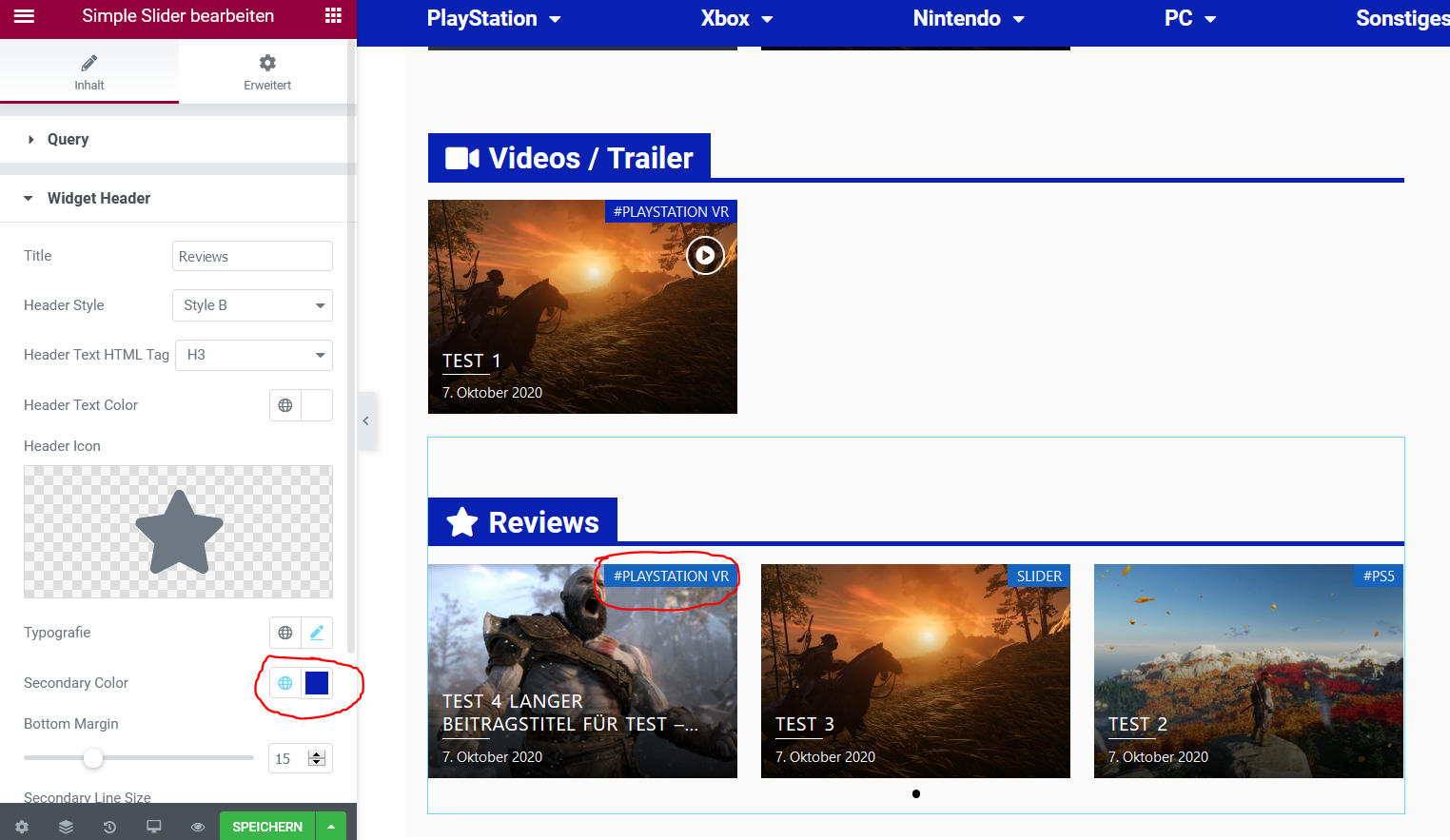Open the Xbox menu
1450x840 pixels.
pyautogui.click(x=737, y=19)
